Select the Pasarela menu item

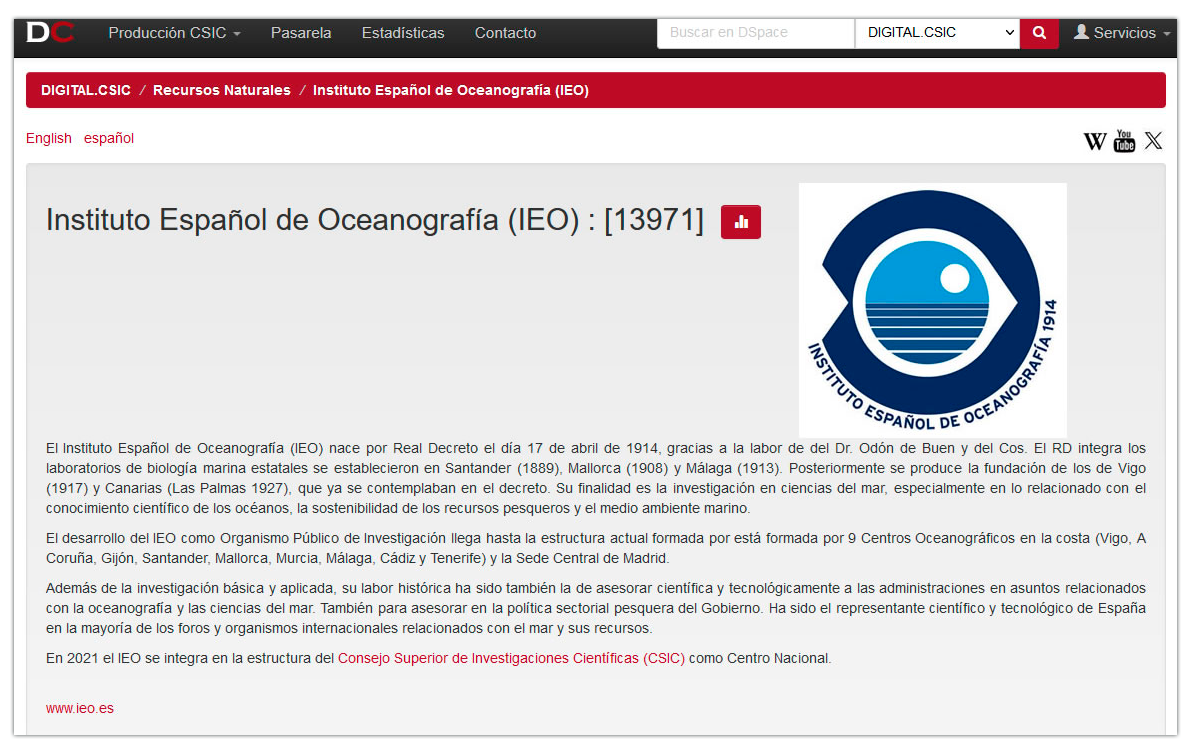click(301, 33)
